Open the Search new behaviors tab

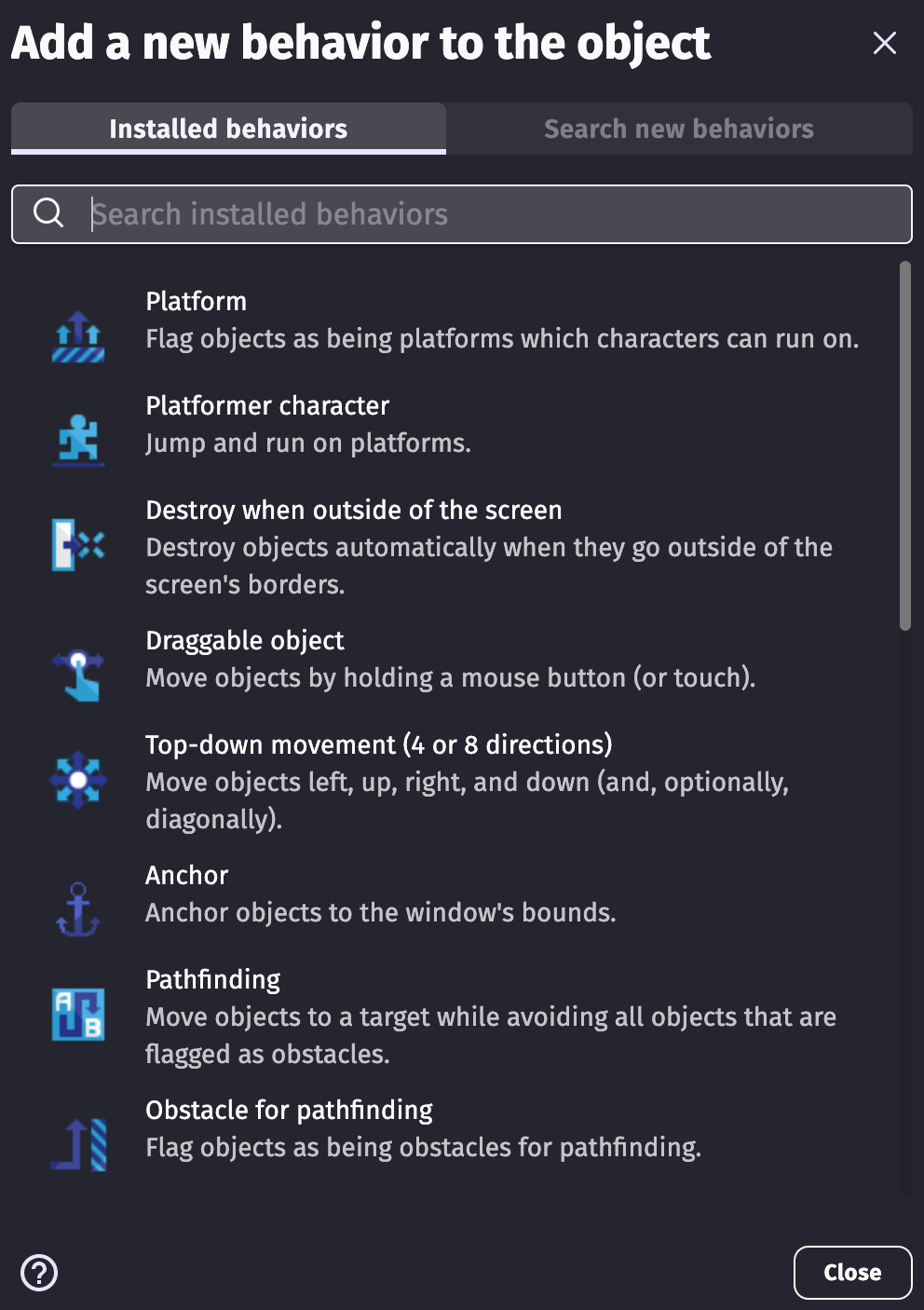[x=679, y=129]
